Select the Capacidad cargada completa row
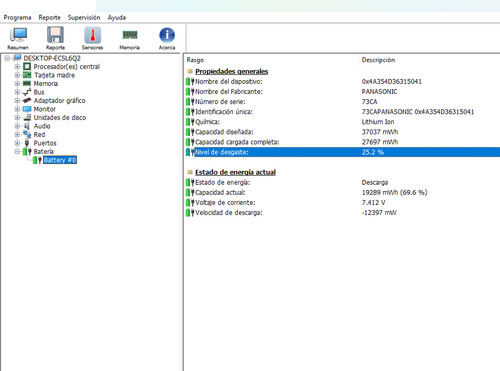 pos(342,142)
